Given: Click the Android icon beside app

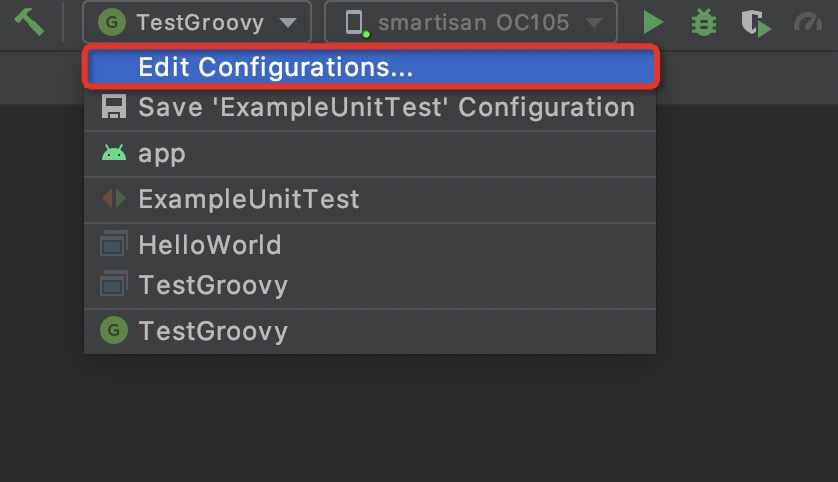Looking at the screenshot, I should 114,153.
